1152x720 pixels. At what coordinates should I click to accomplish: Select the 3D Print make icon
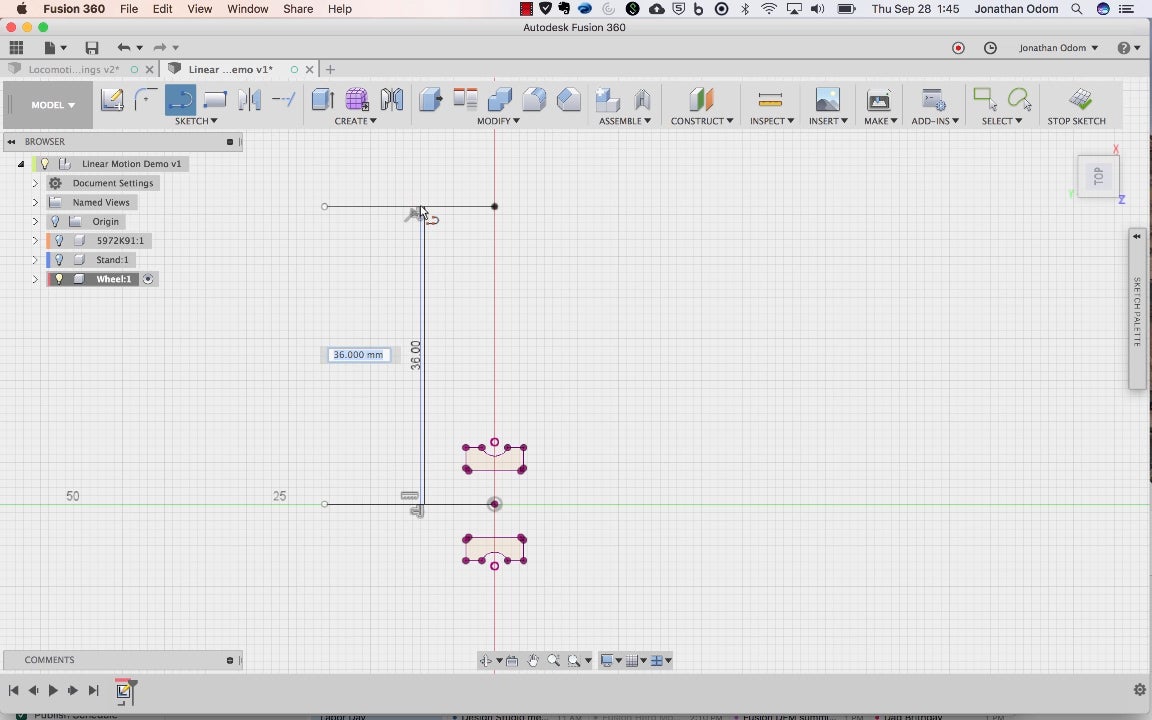[879, 99]
